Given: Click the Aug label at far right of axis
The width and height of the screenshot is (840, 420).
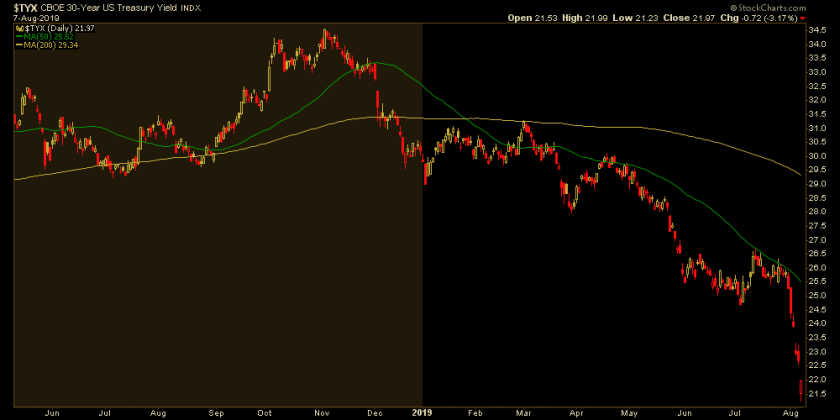Looking at the screenshot, I should click(791, 413).
